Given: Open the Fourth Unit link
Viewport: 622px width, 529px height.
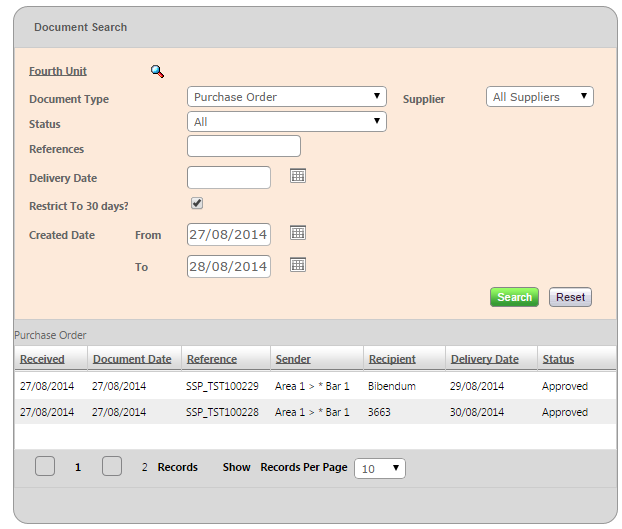Looking at the screenshot, I should click(58, 71).
